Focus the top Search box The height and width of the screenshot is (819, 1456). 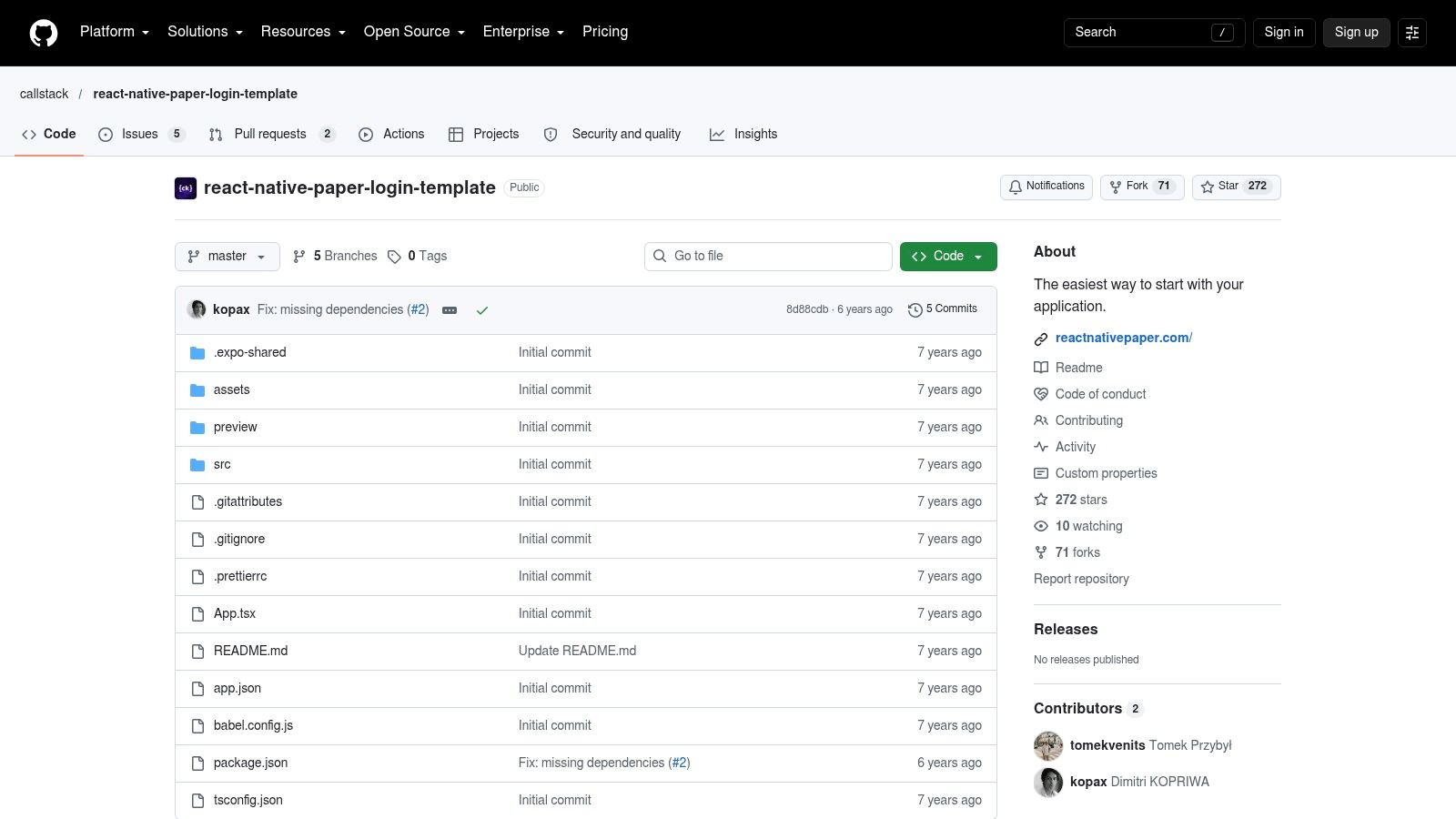click(x=1154, y=33)
